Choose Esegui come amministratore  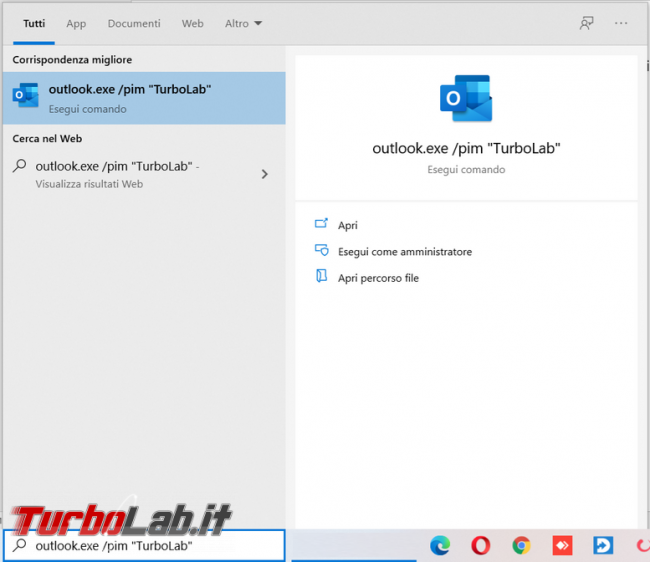(405, 252)
